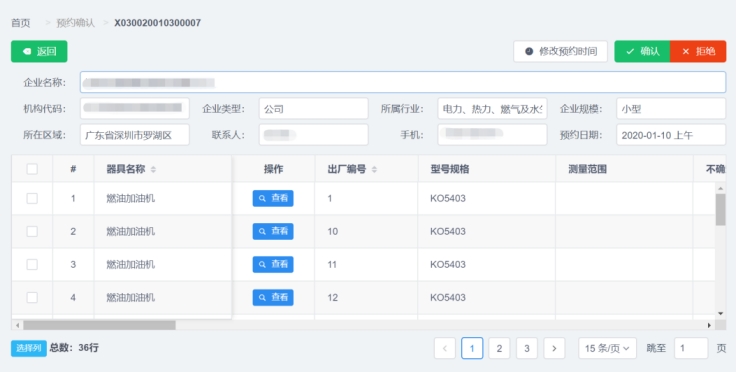This screenshot has width=737, height=372.
Task: Click the 操作 column header
Action: pos(274,169)
